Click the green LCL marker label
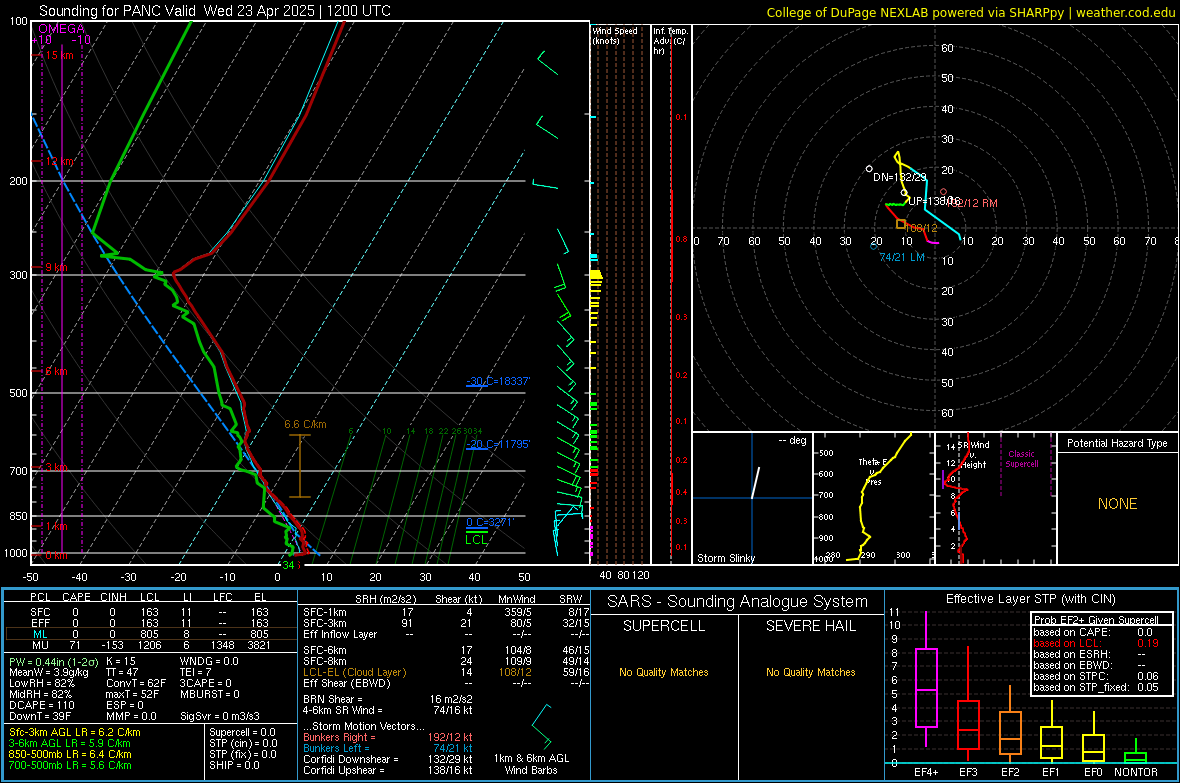1180x783 pixels. pyautogui.click(x=476, y=539)
